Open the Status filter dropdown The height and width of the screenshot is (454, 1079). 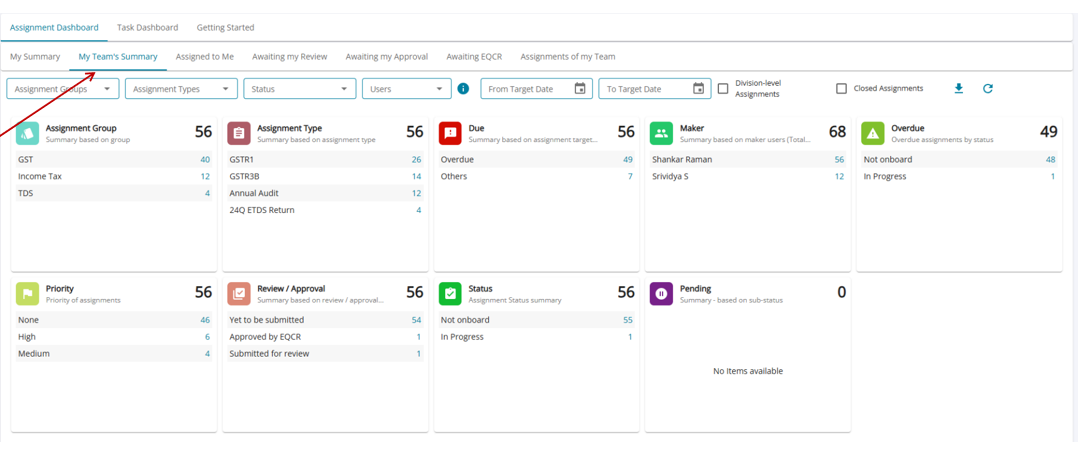pyautogui.click(x=299, y=89)
